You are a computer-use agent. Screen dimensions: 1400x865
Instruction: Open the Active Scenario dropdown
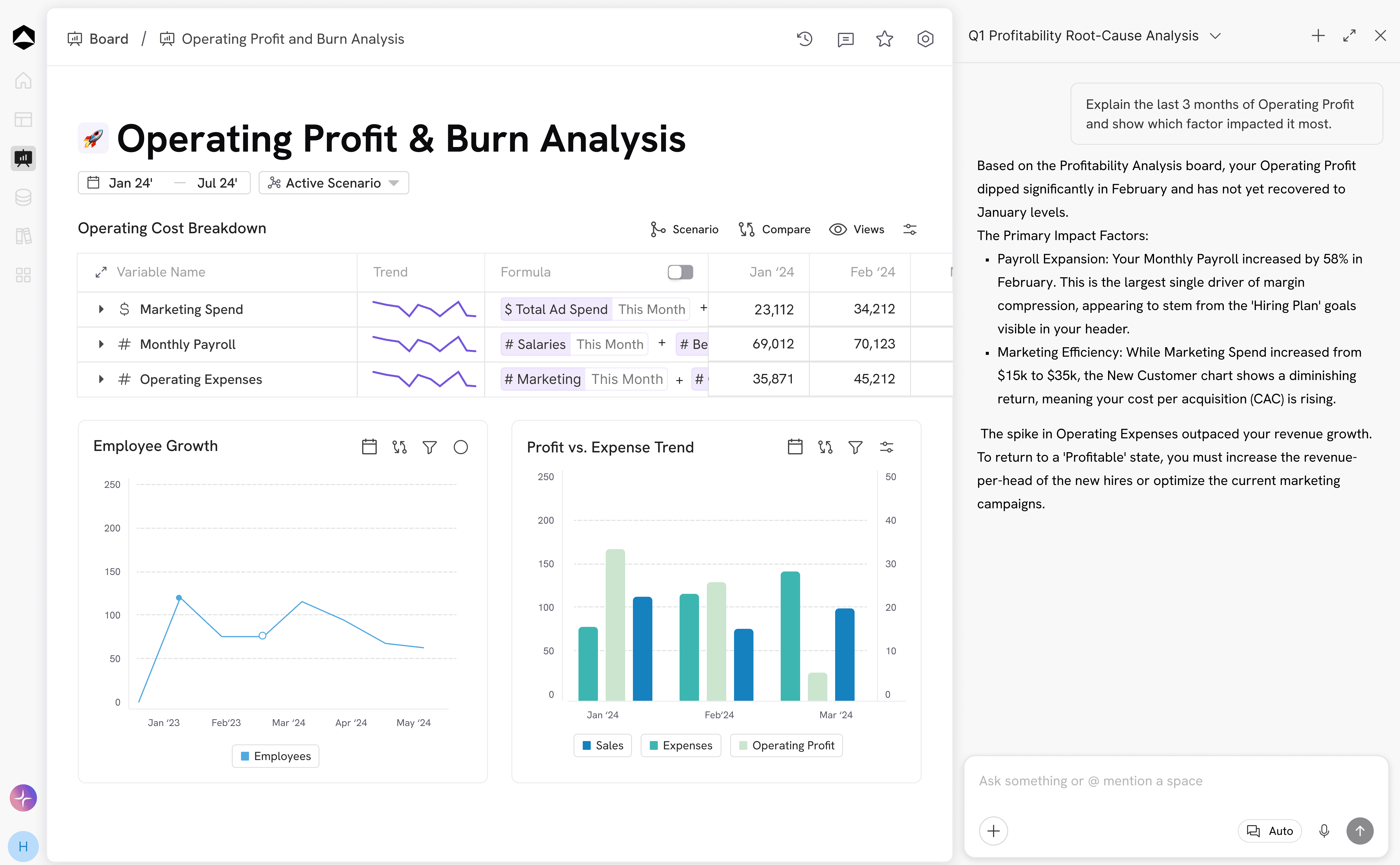click(333, 183)
